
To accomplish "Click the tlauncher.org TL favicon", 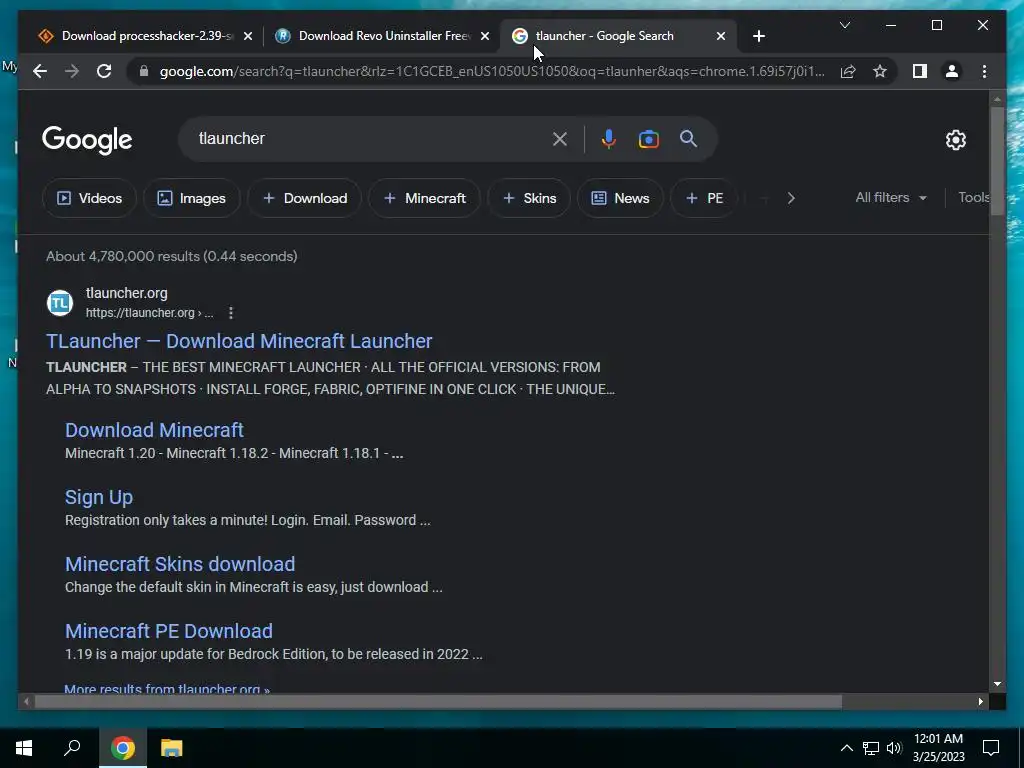I will pyautogui.click(x=59, y=303).
